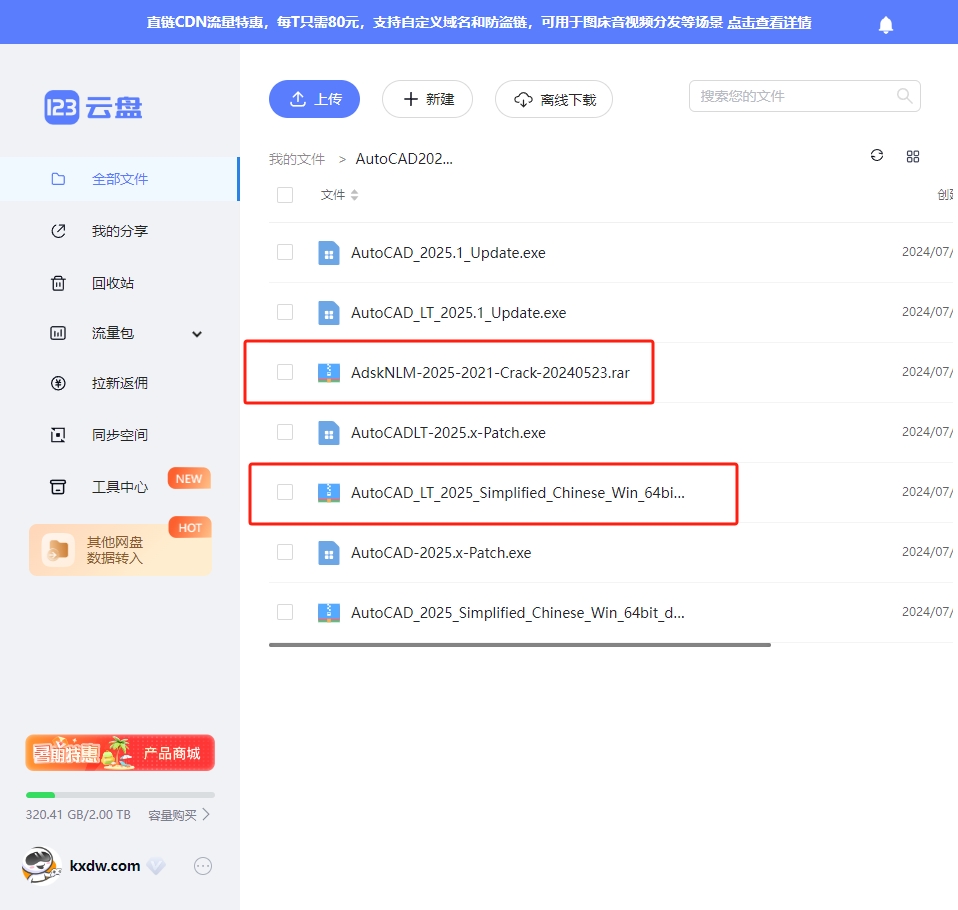Go to 我的文件 breadcrumb
Image resolution: width=958 pixels, height=910 pixels.
click(x=297, y=159)
